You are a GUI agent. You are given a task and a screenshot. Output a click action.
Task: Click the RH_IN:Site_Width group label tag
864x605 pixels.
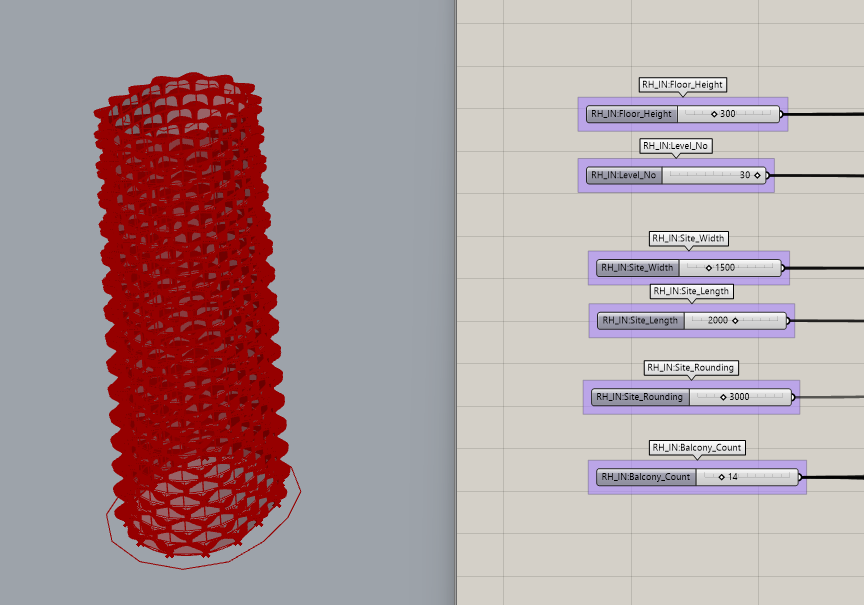(689, 239)
